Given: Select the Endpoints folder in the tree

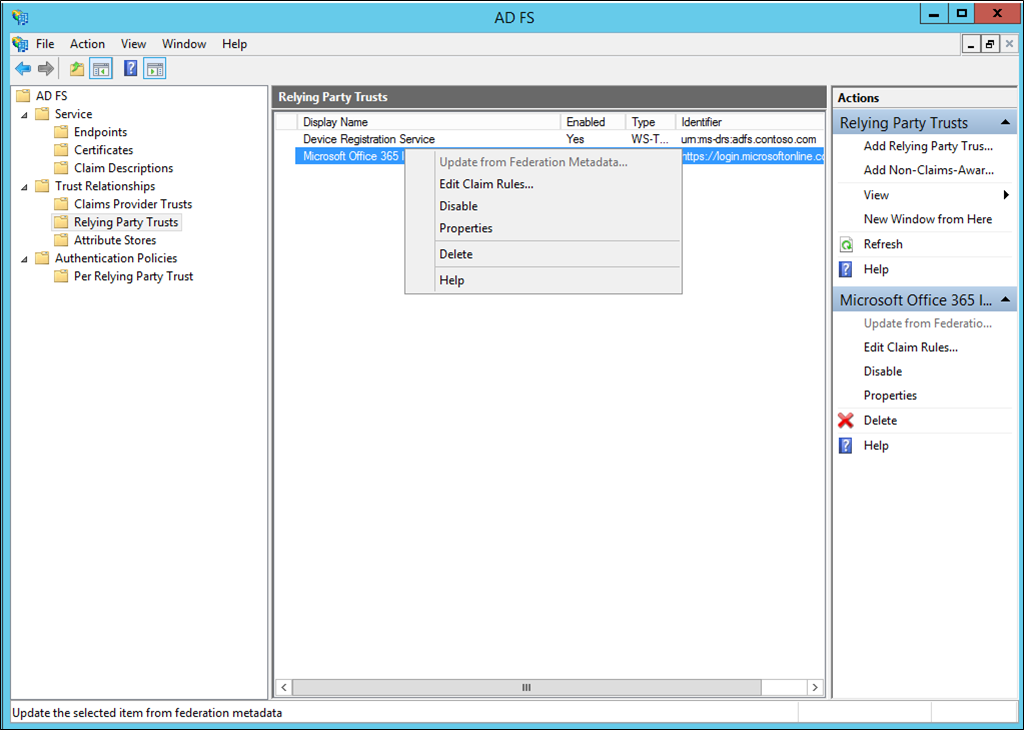Looking at the screenshot, I should point(98,131).
